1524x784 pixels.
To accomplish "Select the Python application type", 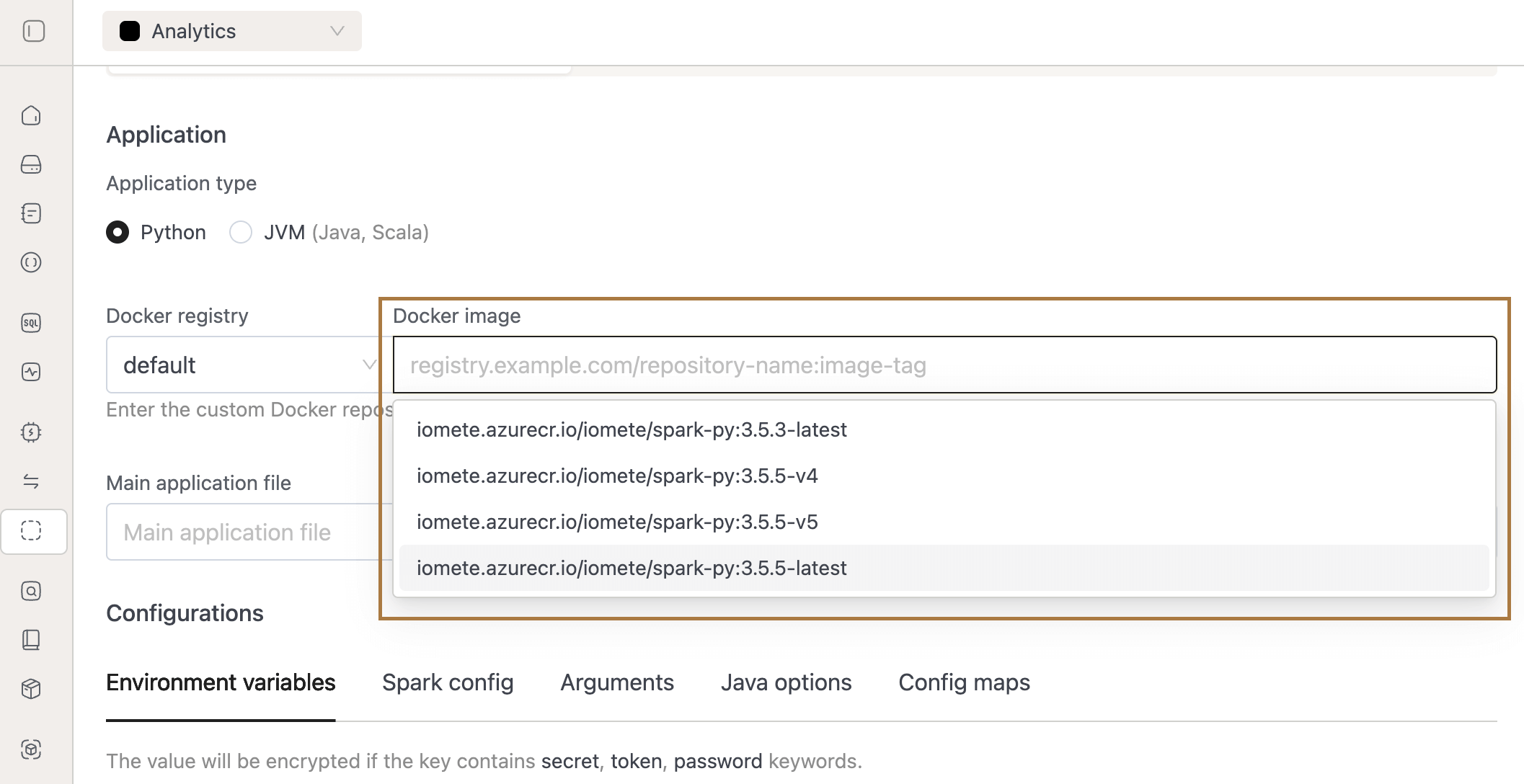I will click(118, 232).
